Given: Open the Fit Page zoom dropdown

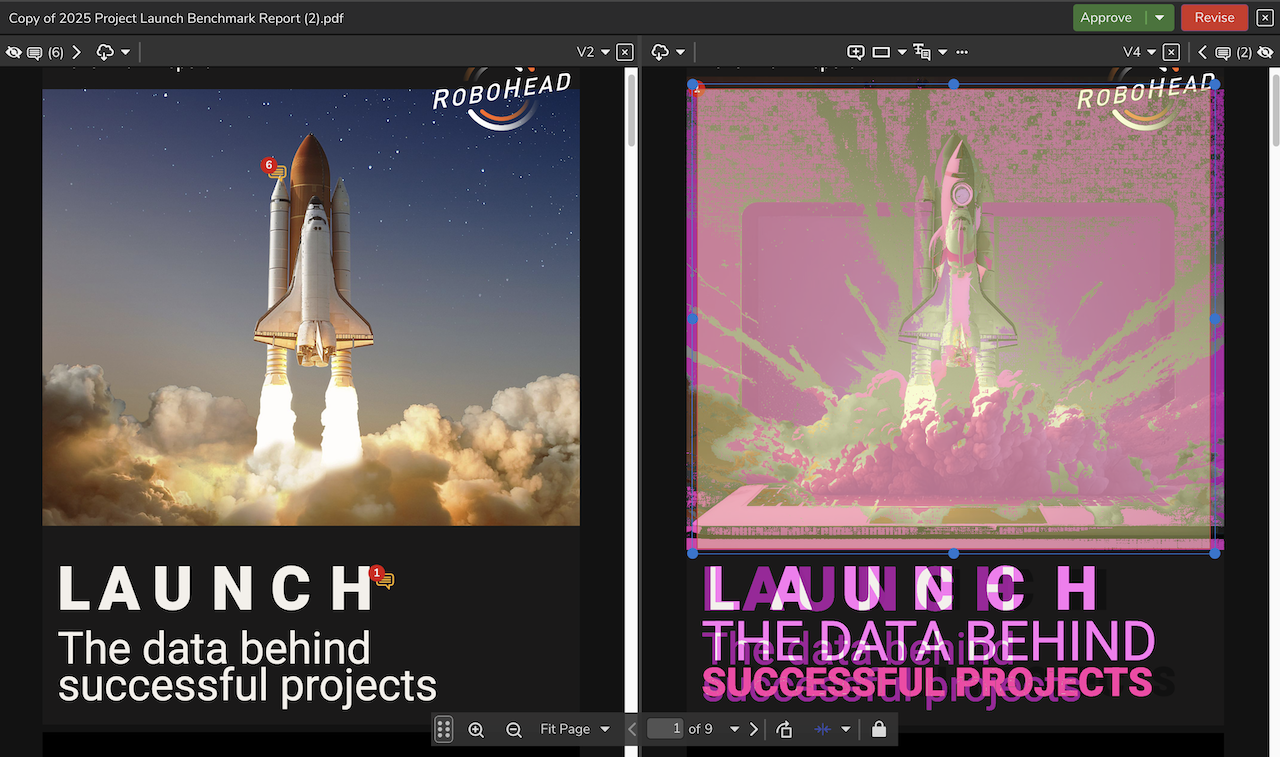Looking at the screenshot, I should point(574,730).
